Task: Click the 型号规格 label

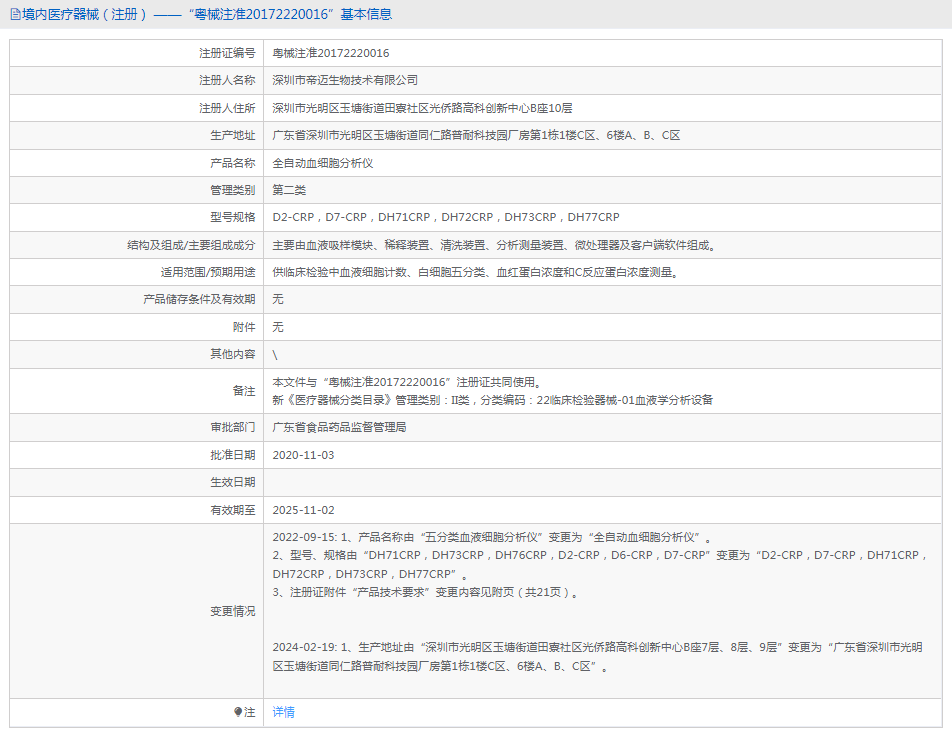Action: click(x=233, y=217)
